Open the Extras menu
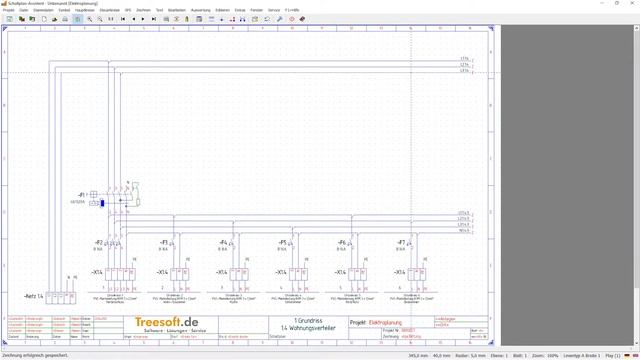This screenshot has height=360, width=640. tap(240, 10)
